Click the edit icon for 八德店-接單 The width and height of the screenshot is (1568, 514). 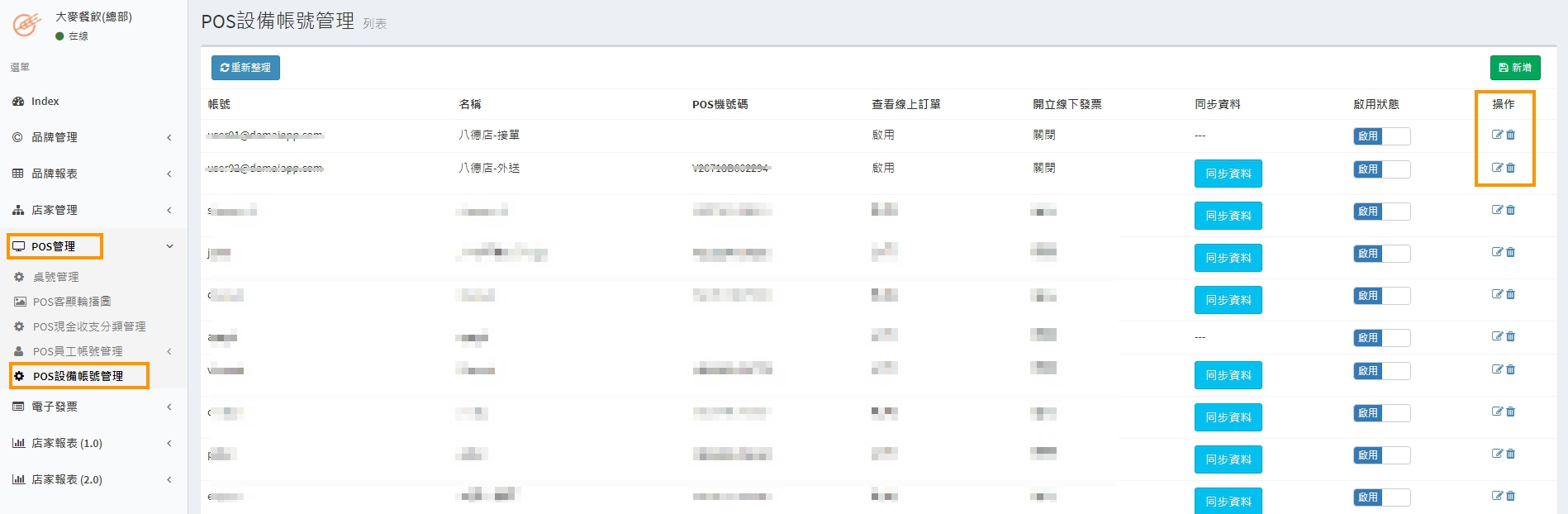coord(1496,135)
